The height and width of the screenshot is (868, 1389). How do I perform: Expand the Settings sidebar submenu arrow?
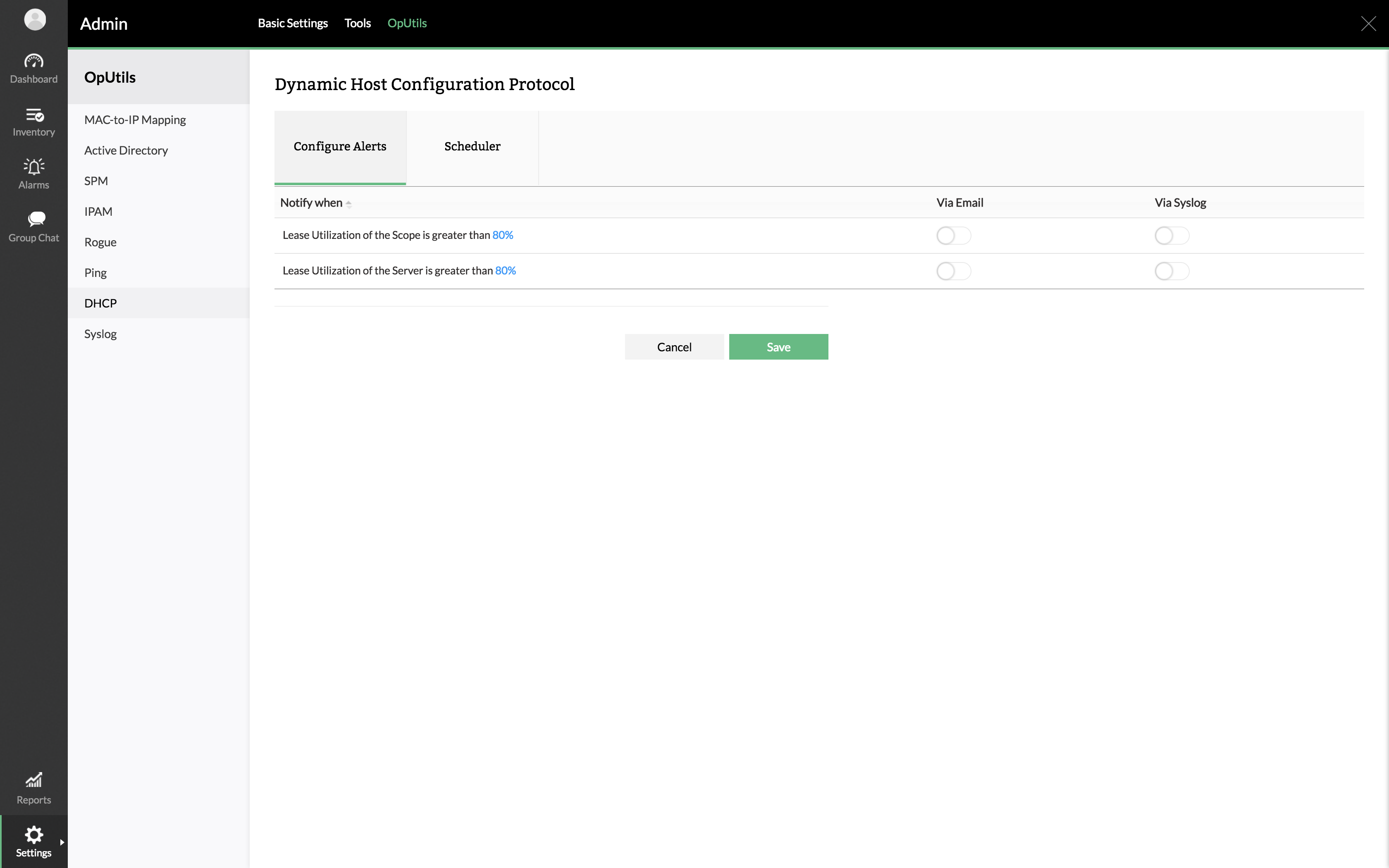pos(62,842)
